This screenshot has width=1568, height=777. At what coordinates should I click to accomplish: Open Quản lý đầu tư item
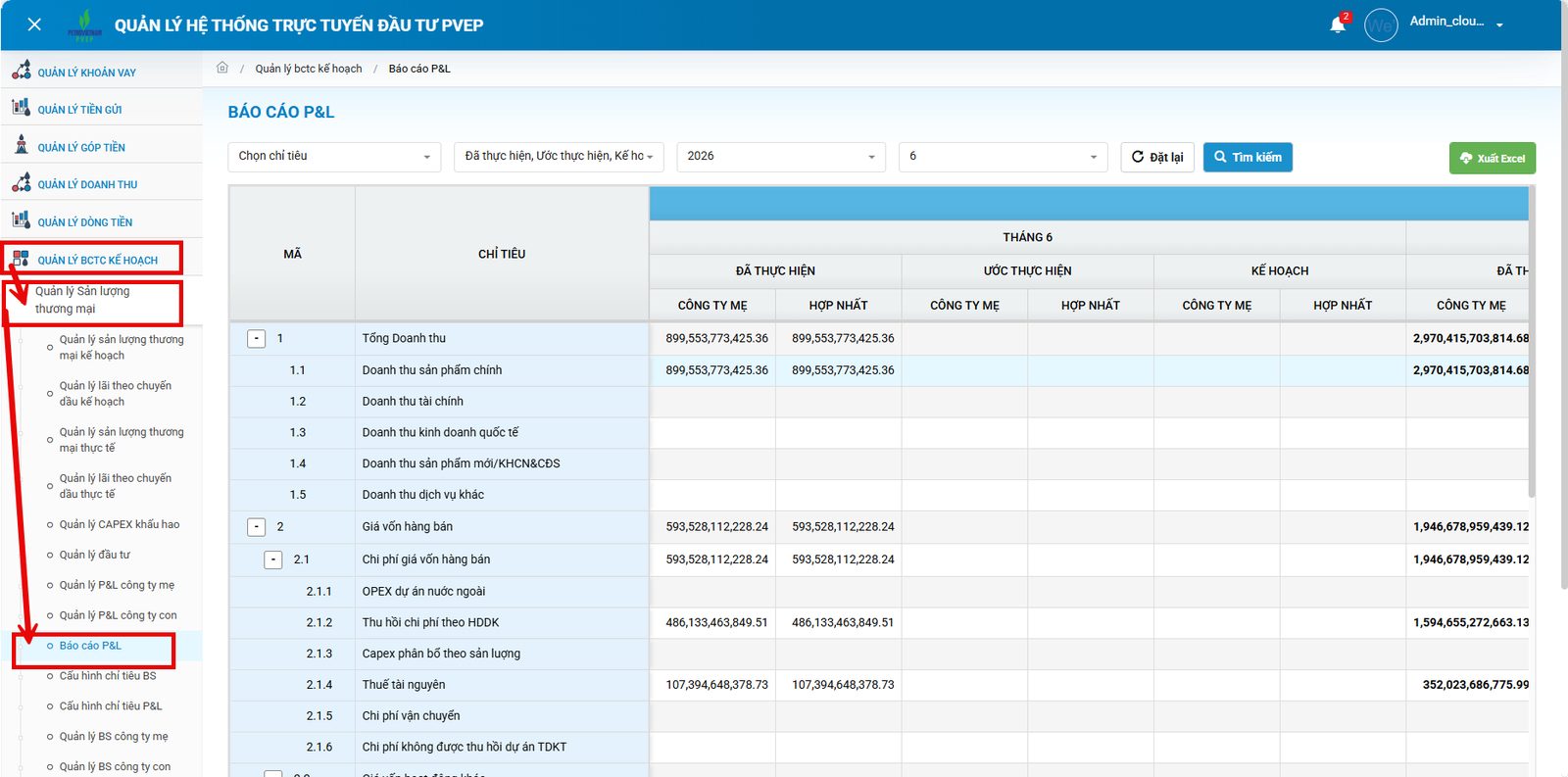[95, 555]
